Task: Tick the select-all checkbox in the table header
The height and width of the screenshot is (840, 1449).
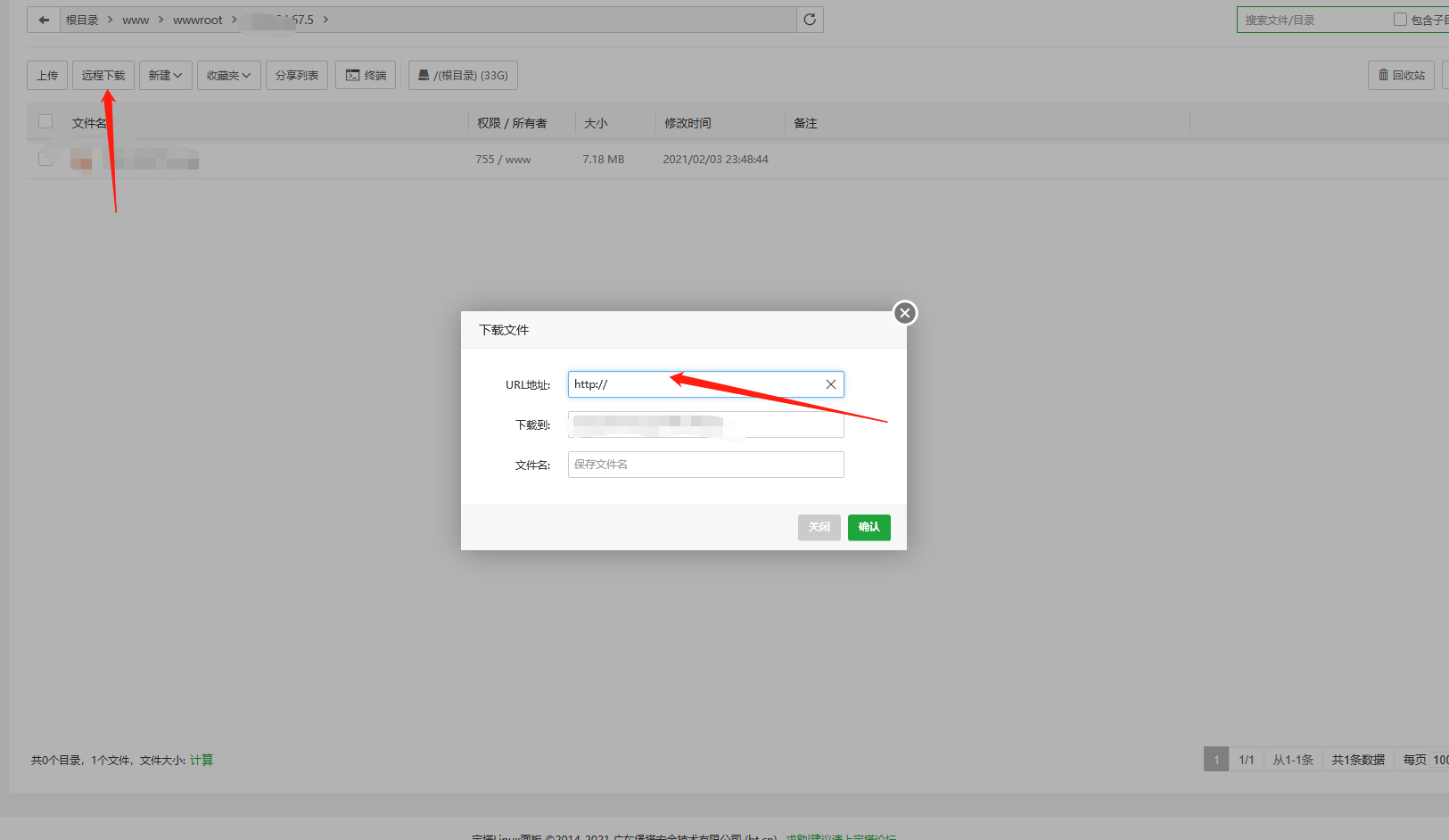Action: [x=45, y=122]
